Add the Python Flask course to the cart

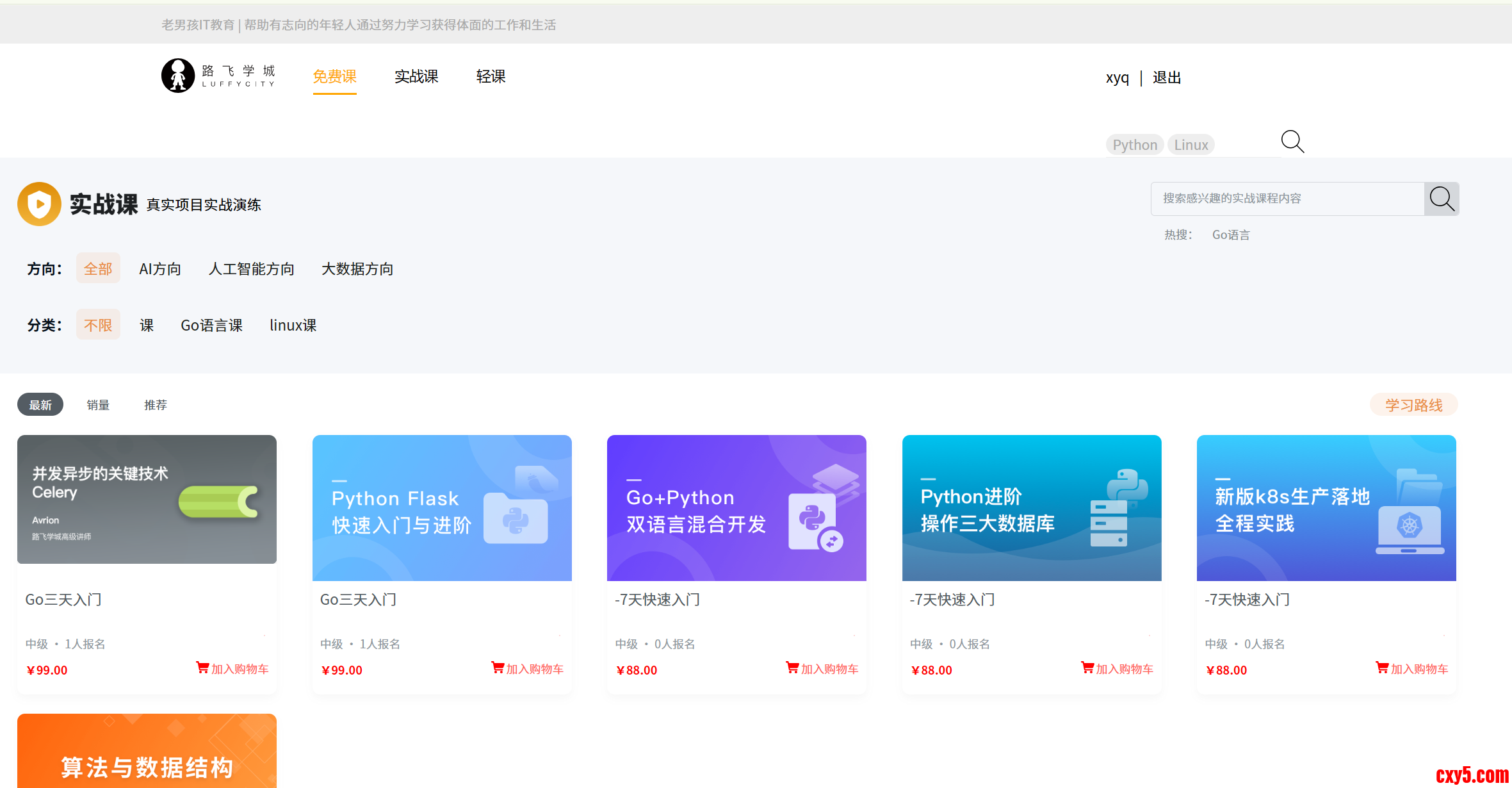528,669
